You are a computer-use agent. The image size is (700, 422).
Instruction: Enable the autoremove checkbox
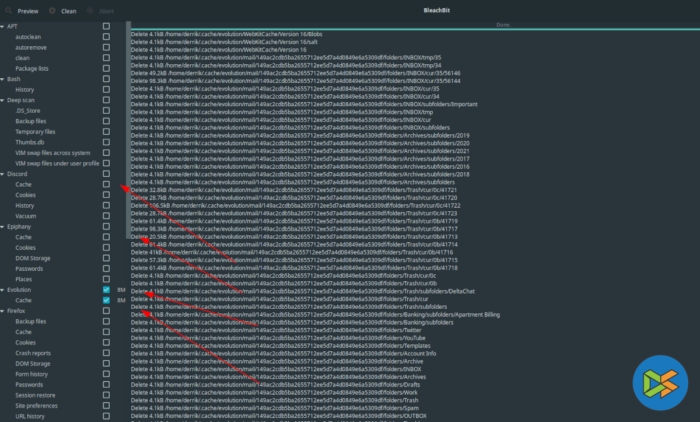point(106,47)
